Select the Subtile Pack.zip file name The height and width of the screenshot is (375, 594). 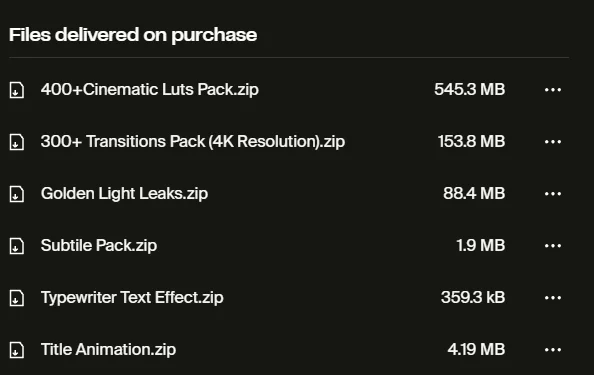(99, 245)
